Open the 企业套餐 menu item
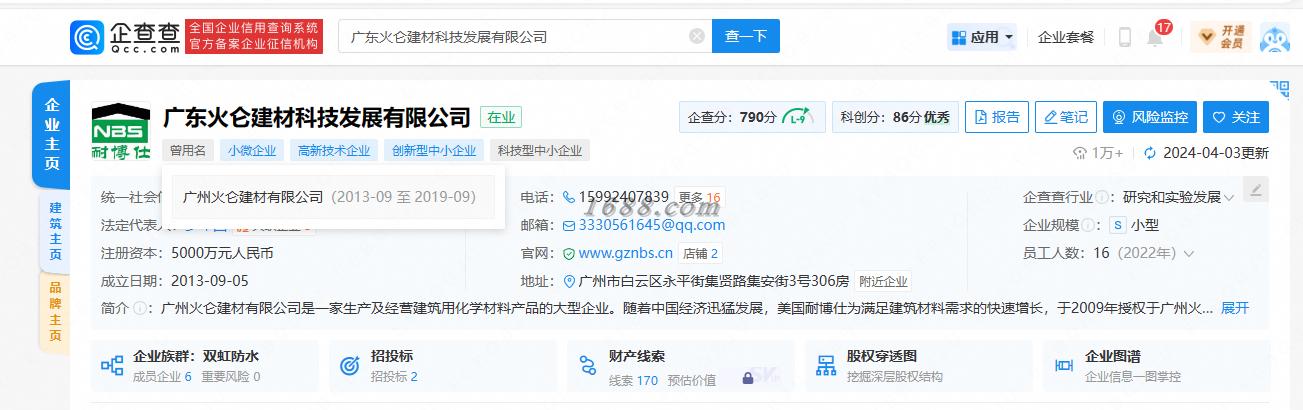 1066,37
